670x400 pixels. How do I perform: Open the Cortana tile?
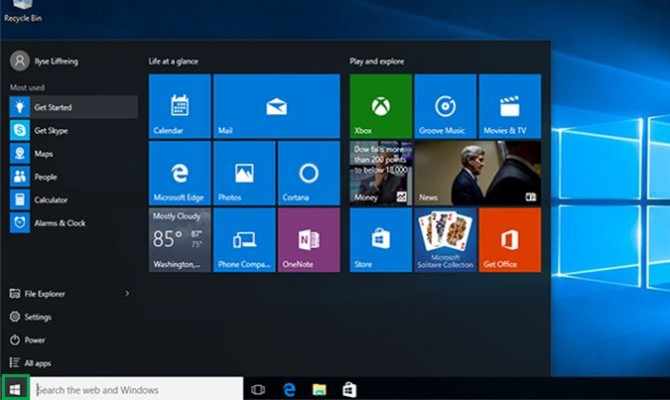click(x=309, y=173)
